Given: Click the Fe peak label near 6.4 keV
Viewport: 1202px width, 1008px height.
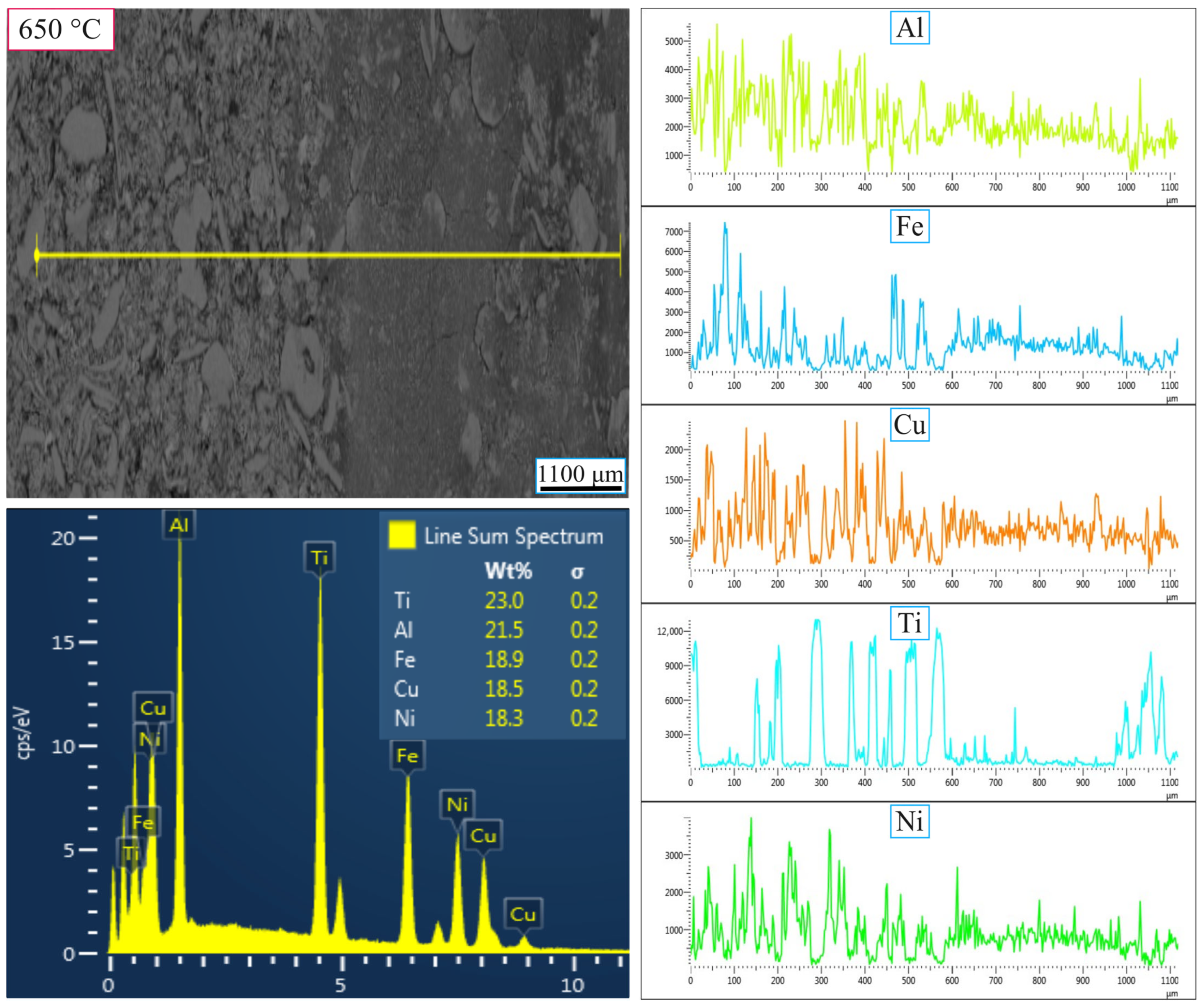Looking at the screenshot, I should (x=407, y=756).
